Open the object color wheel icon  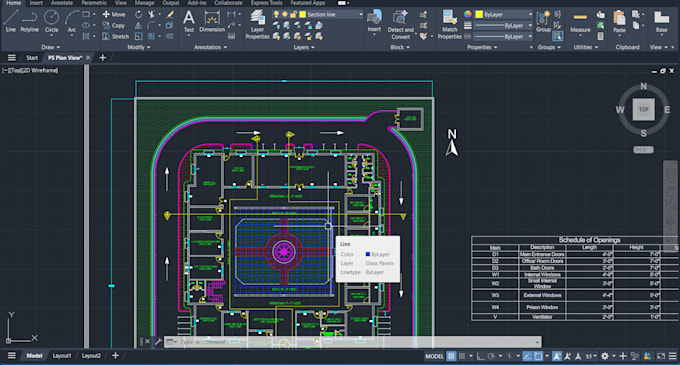pos(468,14)
